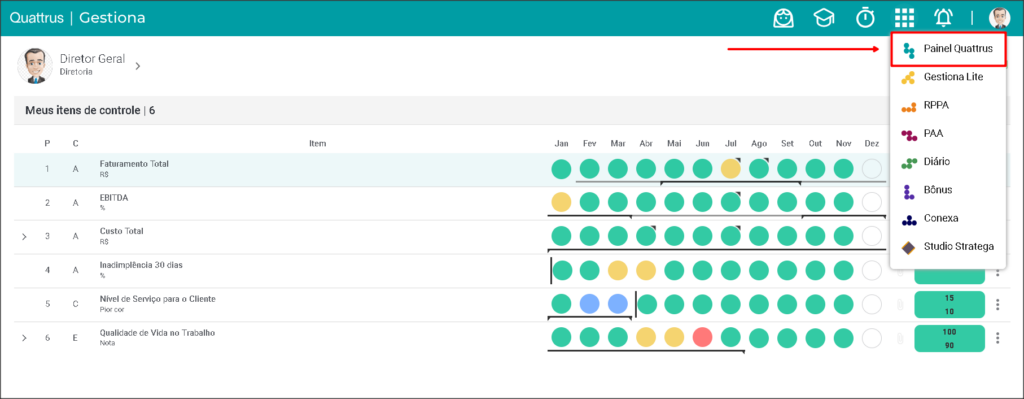Open more options for Qualidade de Vida row
Viewport: 1024px width, 399px height.
click(x=997, y=338)
